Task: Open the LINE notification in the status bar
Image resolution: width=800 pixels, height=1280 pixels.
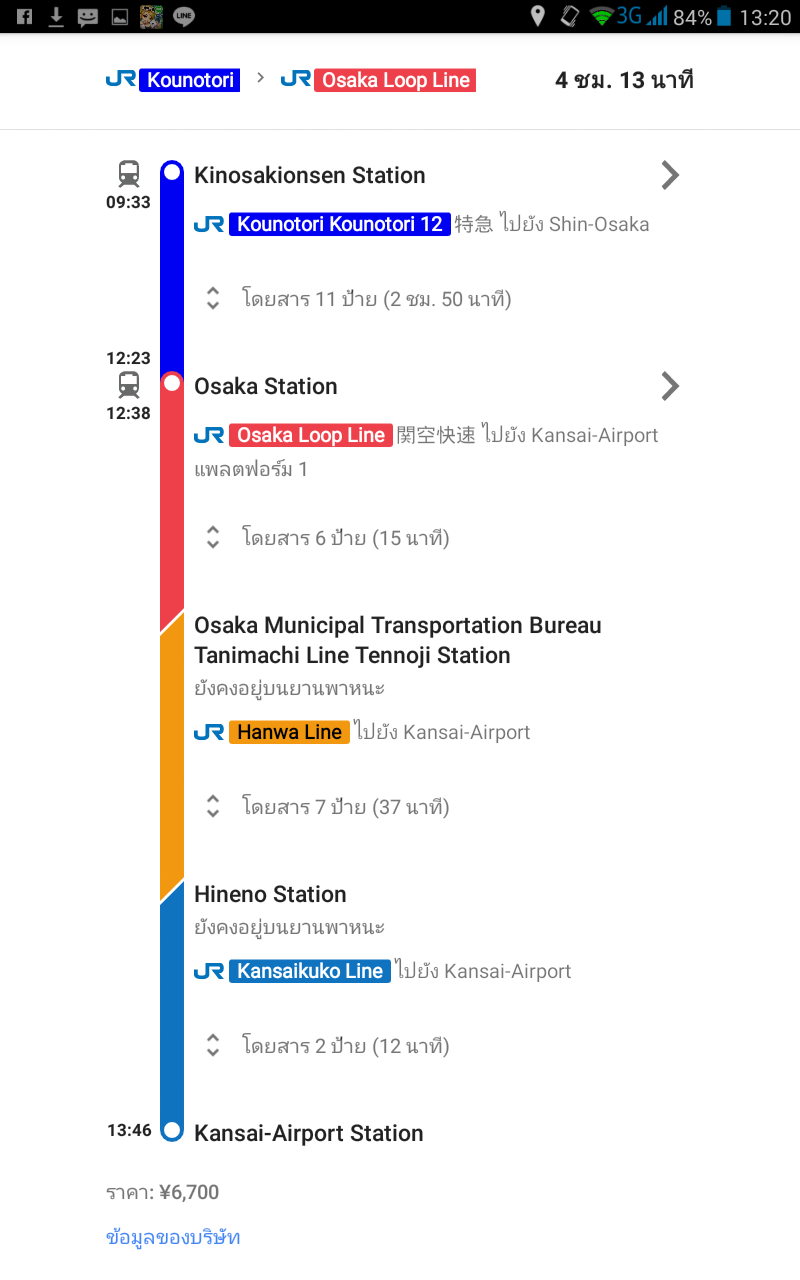Action: click(x=184, y=17)
